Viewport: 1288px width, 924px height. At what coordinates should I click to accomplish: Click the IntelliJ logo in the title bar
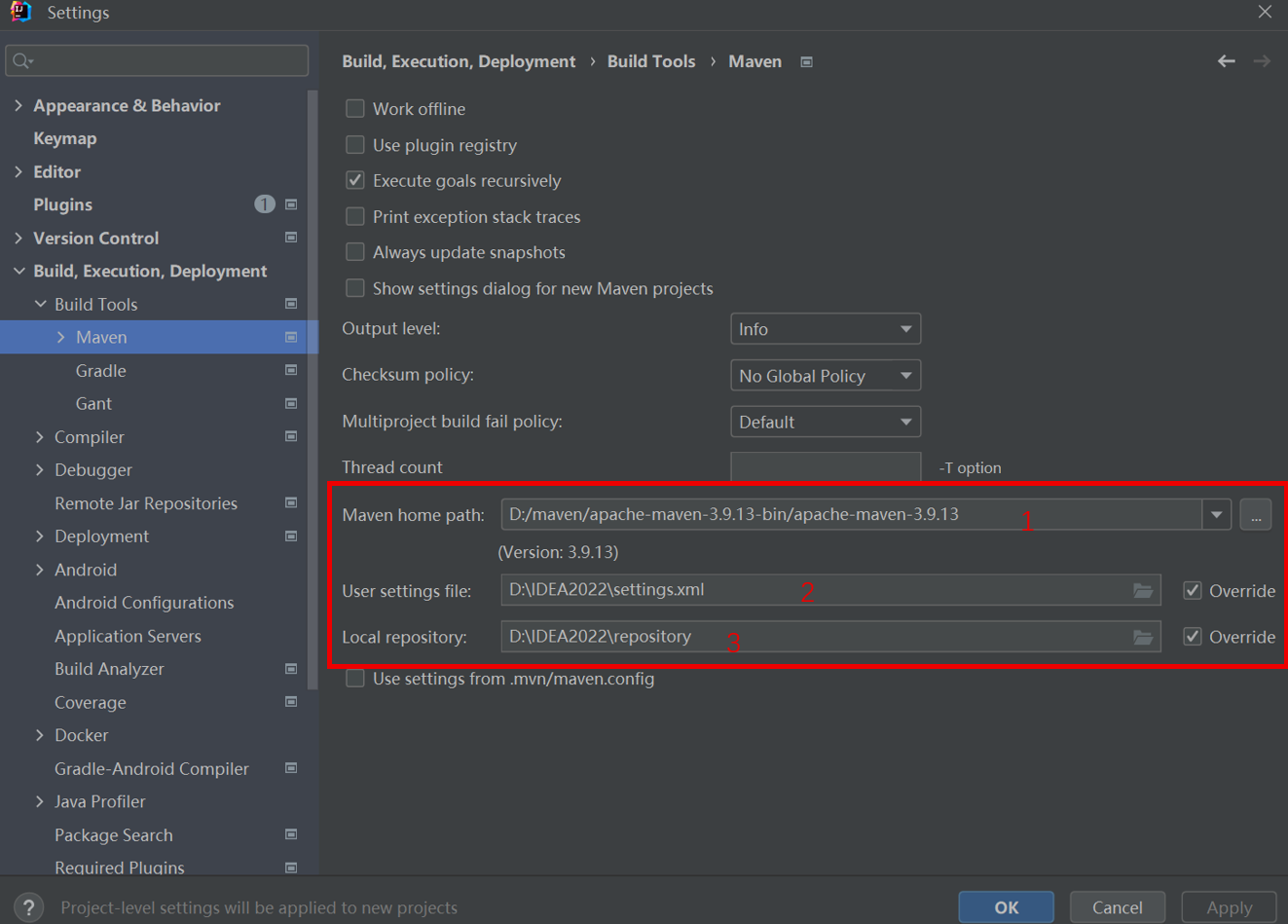[19, 12]
